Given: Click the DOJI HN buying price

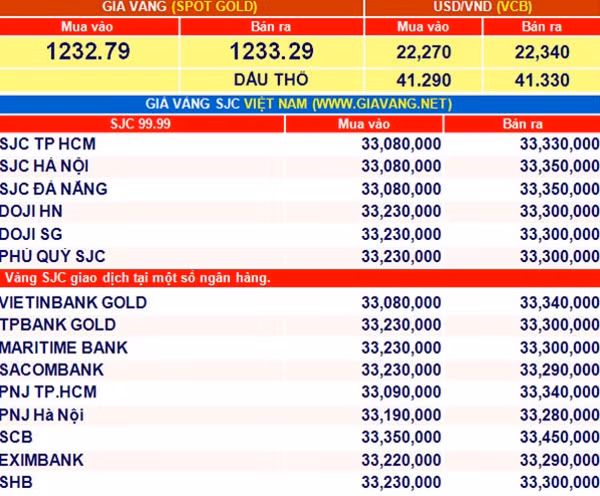Looking at the screenshot, I should (x=401, y=211).
